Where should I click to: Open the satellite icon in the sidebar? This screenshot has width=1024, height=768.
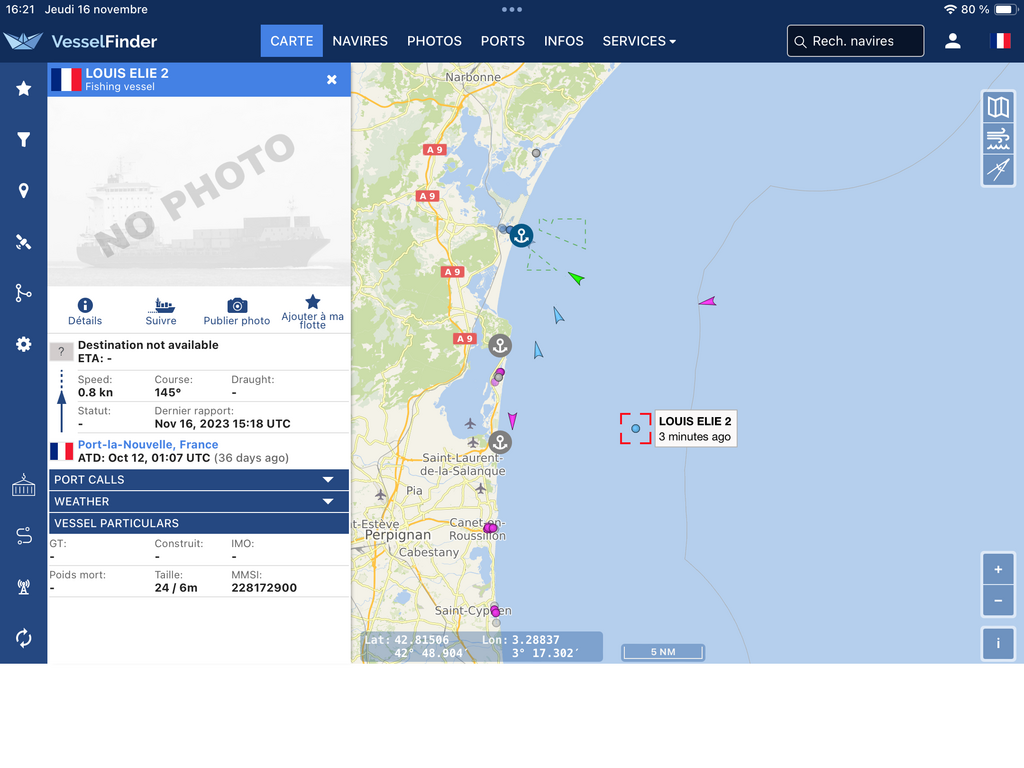point(24,242)
